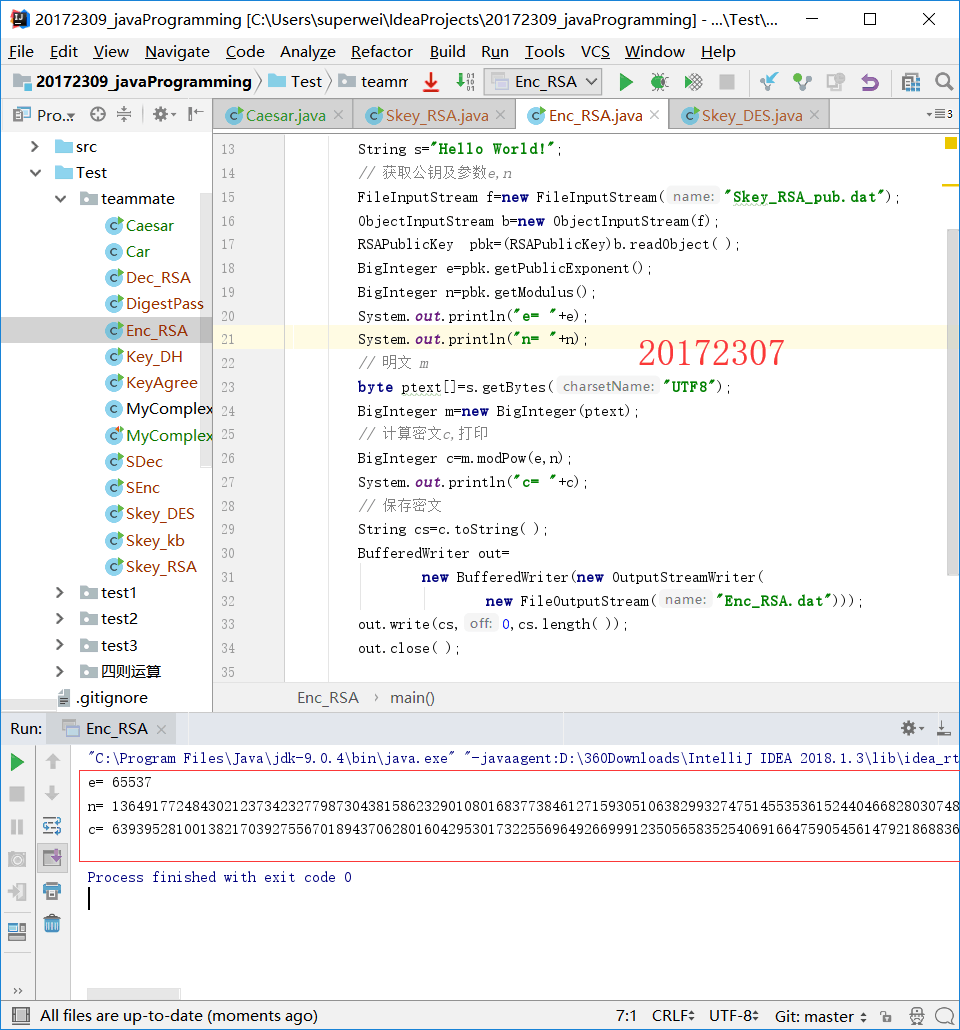Screen dimensions: 960x1030
Task: Expand the 四则运算 package
Action: click(60, 671)
